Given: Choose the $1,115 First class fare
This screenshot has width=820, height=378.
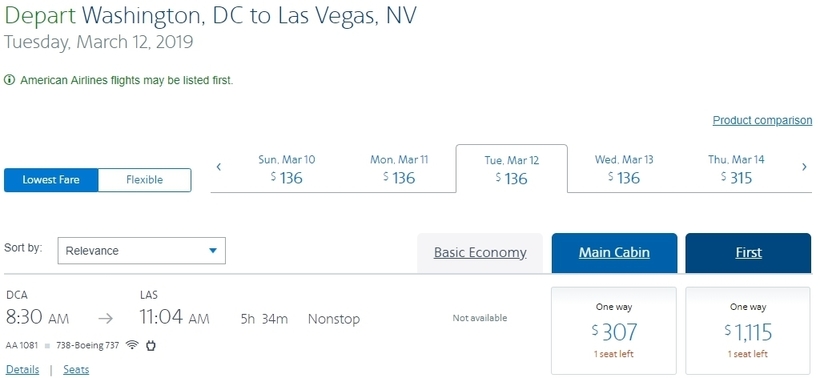Looking at the screenshot, I should point(748,330).
